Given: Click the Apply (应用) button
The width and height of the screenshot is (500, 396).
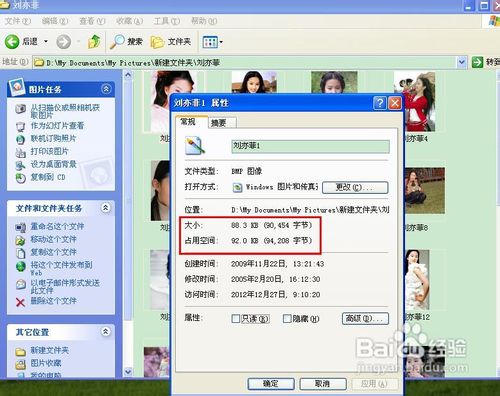Looking at the screenshot, I should tap(374, 384).
